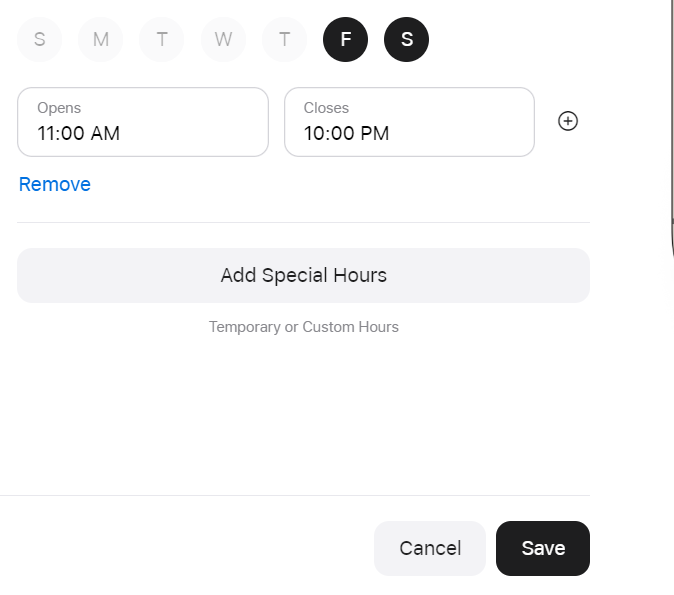Cancel the hours changes
Viewport: 674px width, 595px height.
tap(430, 549)
